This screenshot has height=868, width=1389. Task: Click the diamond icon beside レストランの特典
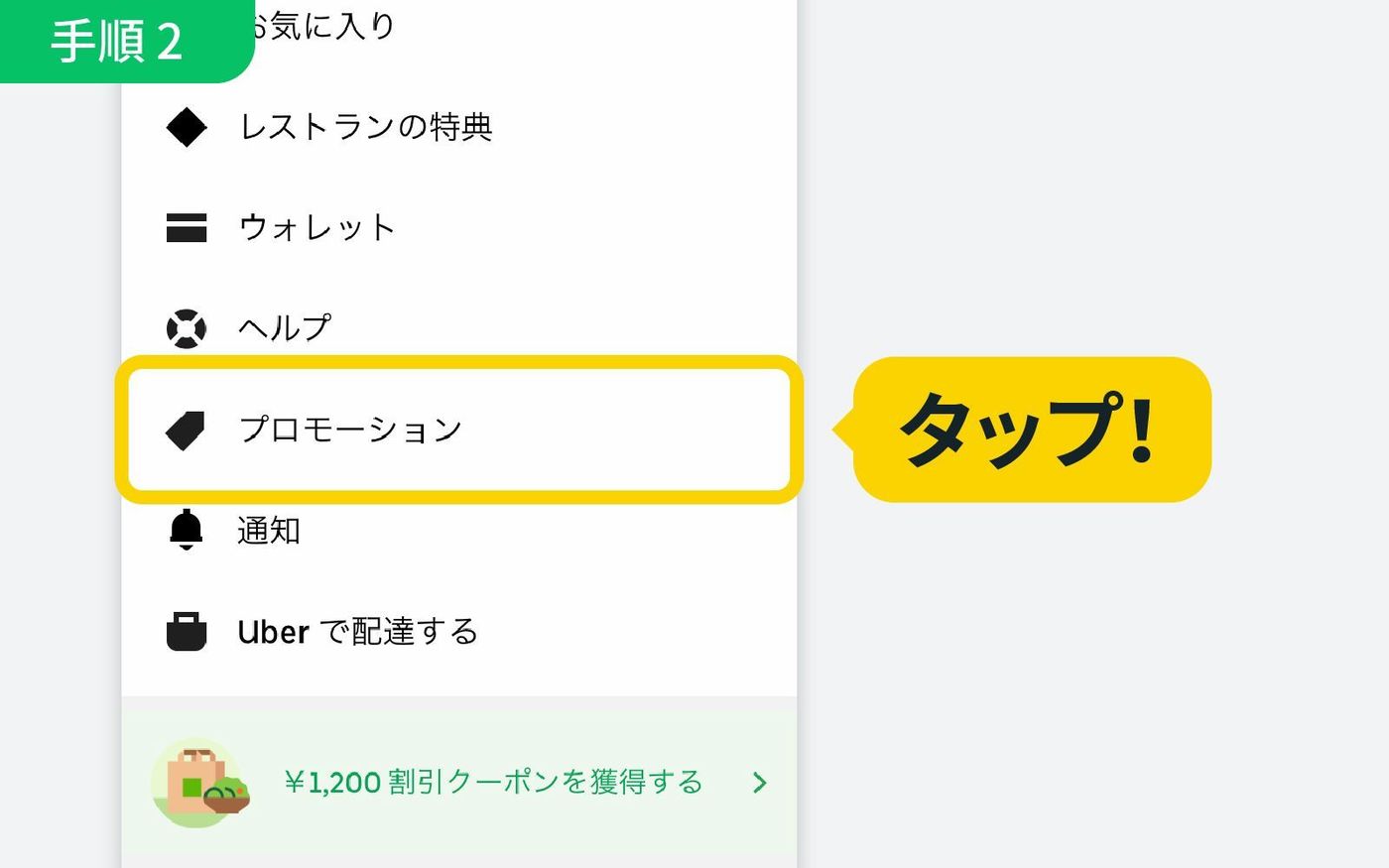click(x=187, y=127)
